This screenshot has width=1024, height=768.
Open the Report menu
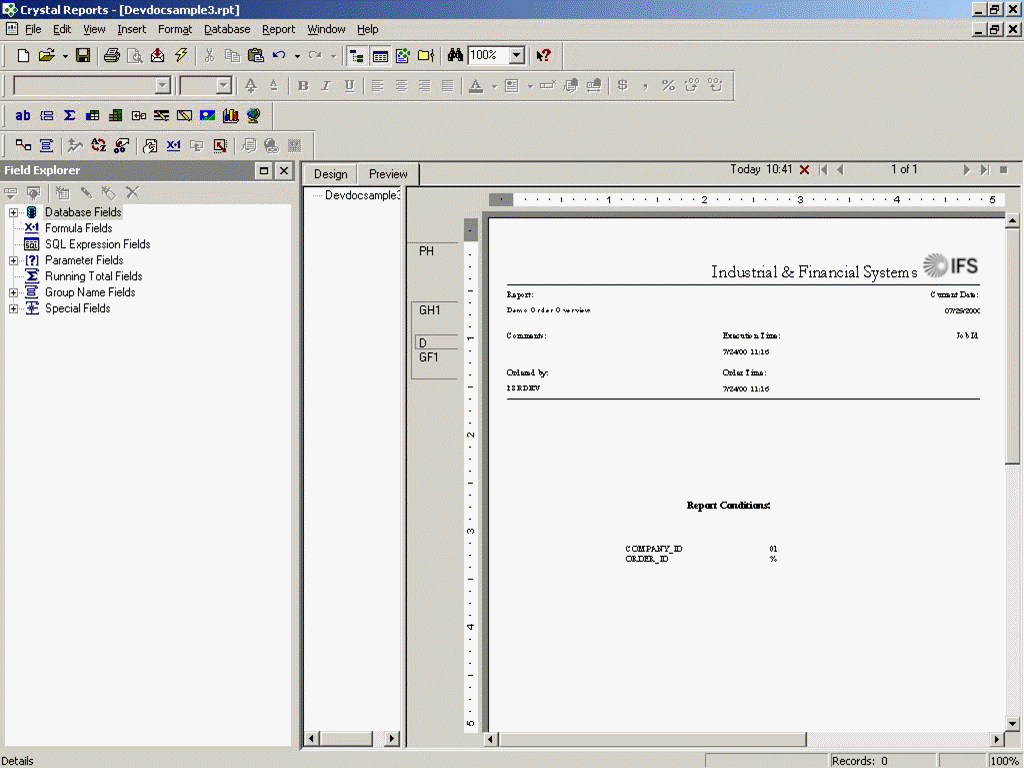point(278,29)
